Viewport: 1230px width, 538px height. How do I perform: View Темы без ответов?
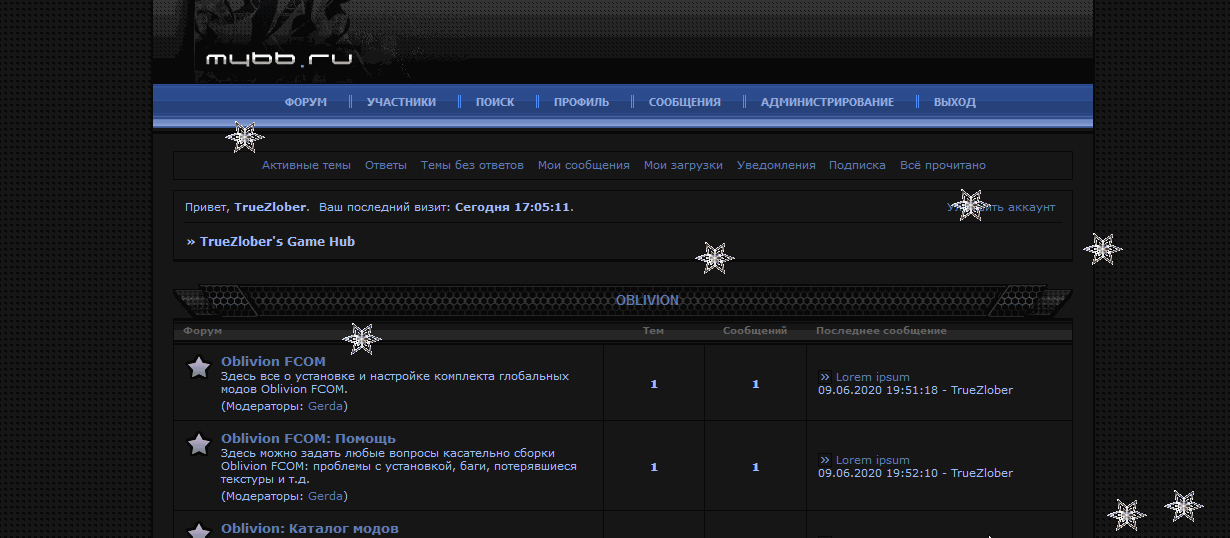click(x=472, y=166)
